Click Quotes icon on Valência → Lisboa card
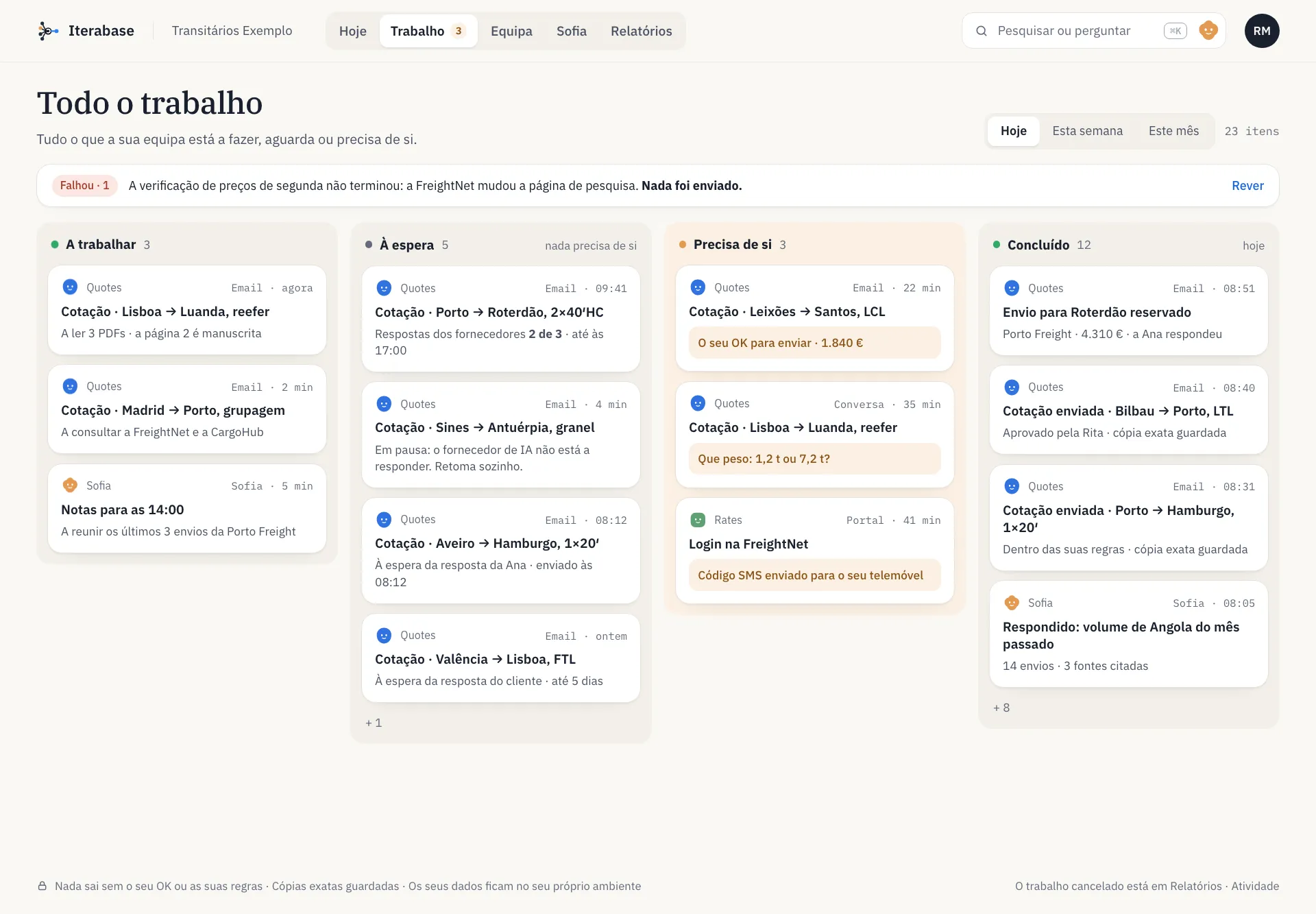The height and width of the screenshot is (914, 1316). [x=384, y=636]
